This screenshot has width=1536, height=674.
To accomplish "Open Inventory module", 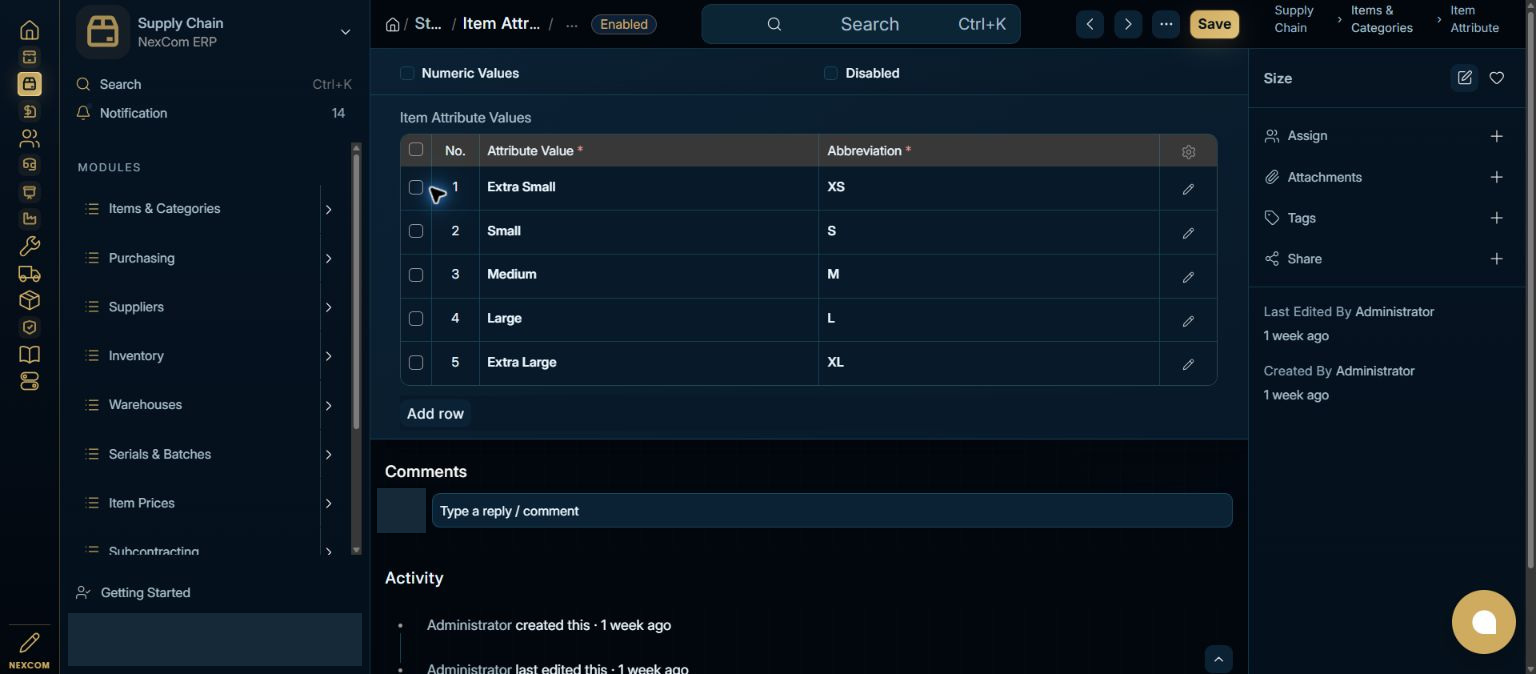I will pyautogui.click(x=136, y=356).
